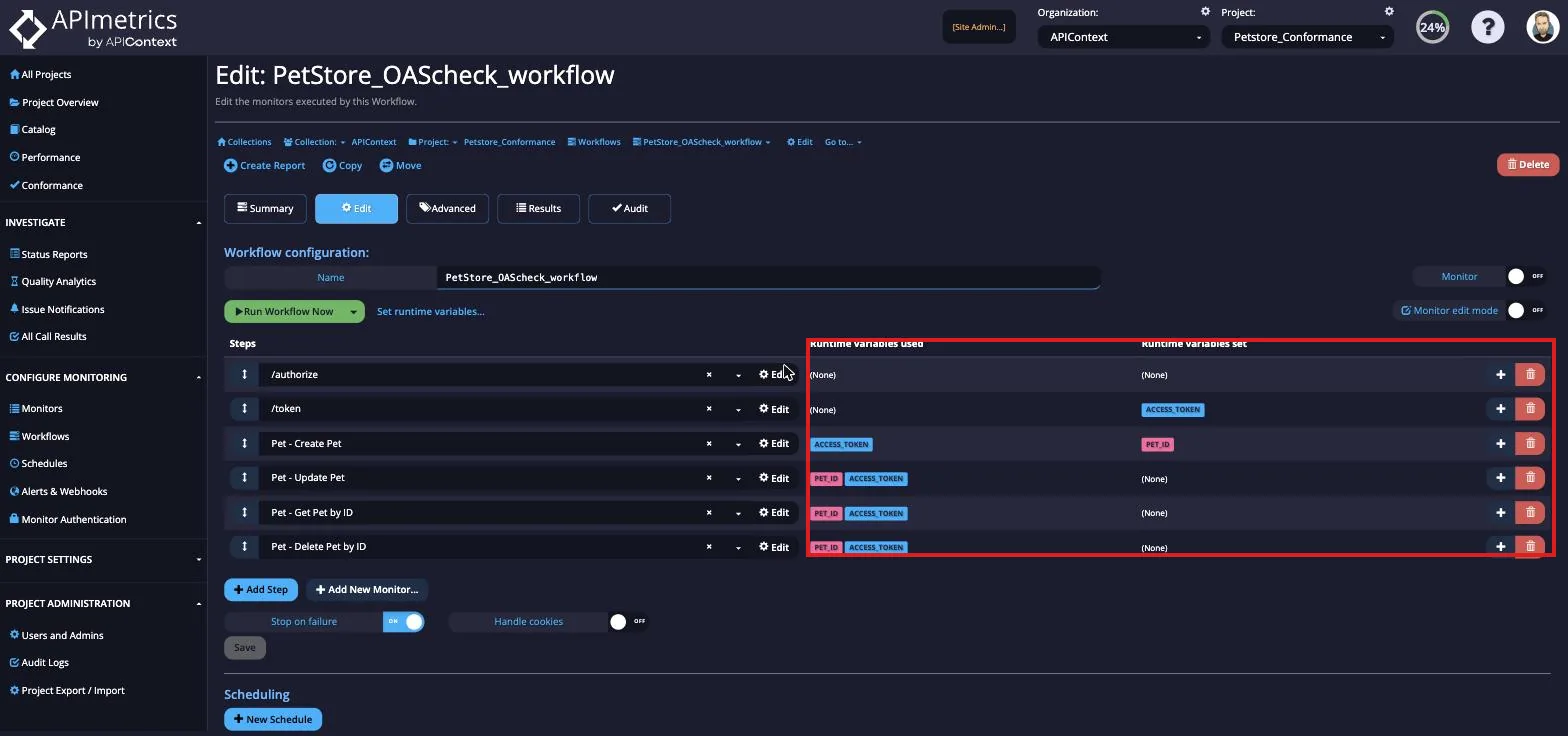Add a step after Pet - Get Pet by ID
This screenshot has width=1568, height=736.
pyautogui.click(x=1500, y=512)
